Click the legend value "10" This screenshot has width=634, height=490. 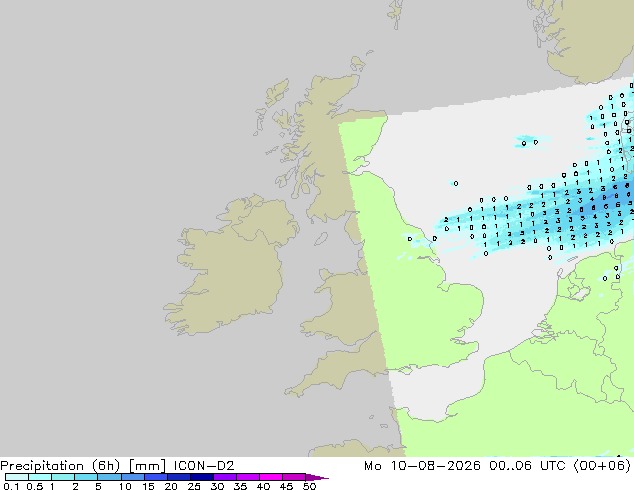tap(125, 486)
